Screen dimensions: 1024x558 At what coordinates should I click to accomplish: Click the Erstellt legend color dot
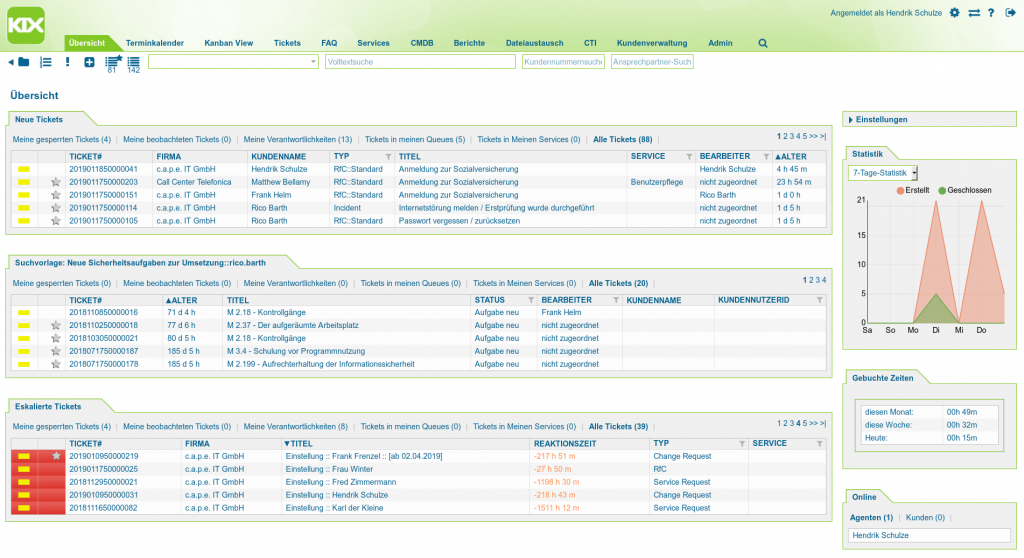900,190
